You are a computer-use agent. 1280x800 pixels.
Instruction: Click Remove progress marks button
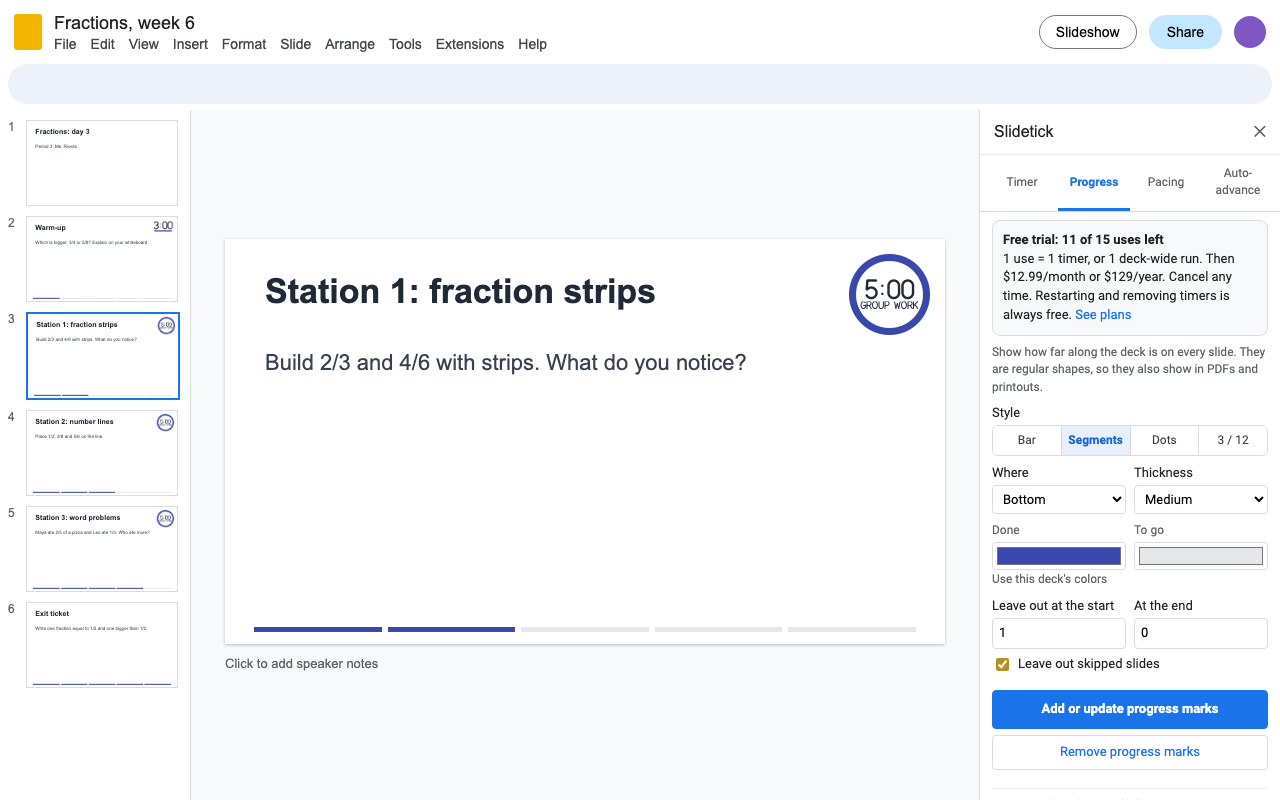1130,752
